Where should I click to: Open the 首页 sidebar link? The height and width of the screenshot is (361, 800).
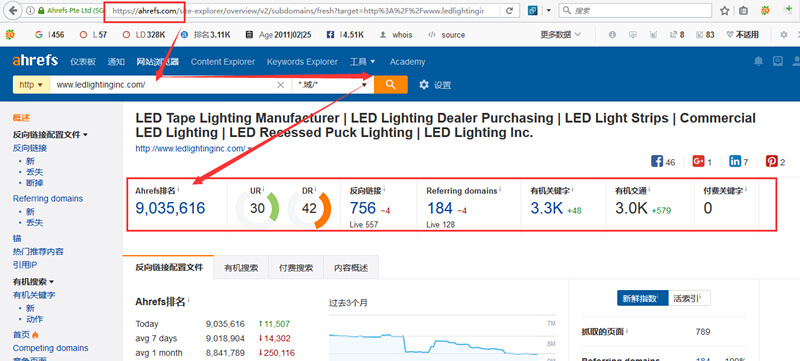tap(21, 334)
